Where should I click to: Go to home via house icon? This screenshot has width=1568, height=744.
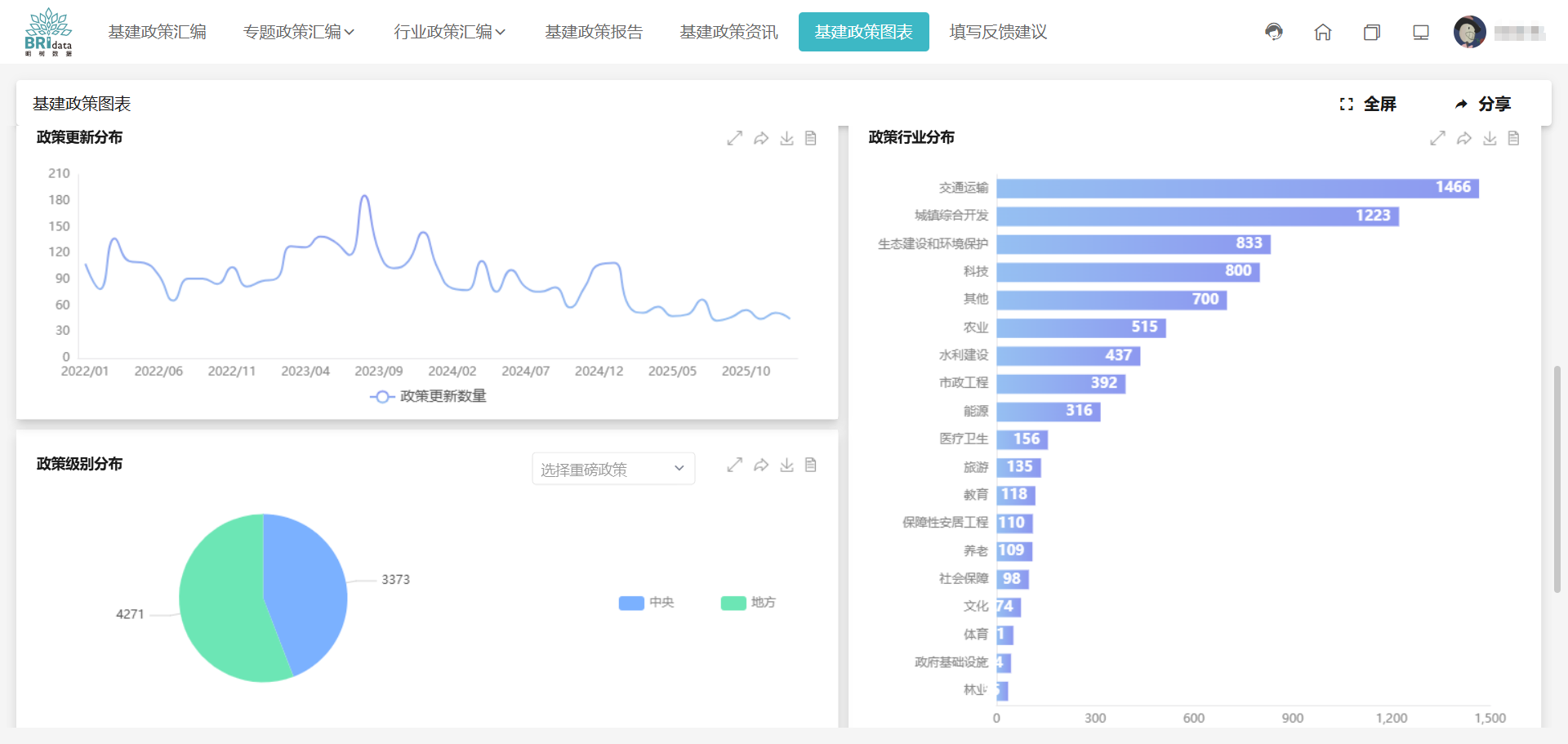click(1323, 32)
